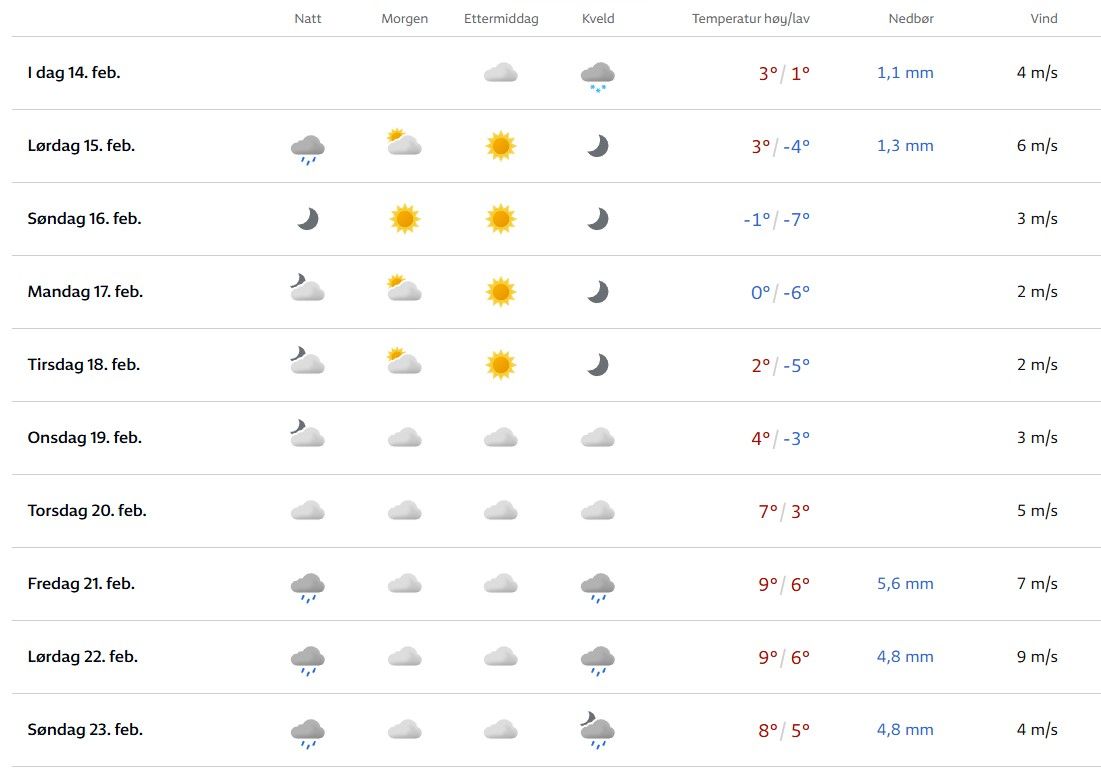Screen dimensions: 1101x773
Task: Open the I dag 14. feb. forecast row
Action: tap(74, 73)
